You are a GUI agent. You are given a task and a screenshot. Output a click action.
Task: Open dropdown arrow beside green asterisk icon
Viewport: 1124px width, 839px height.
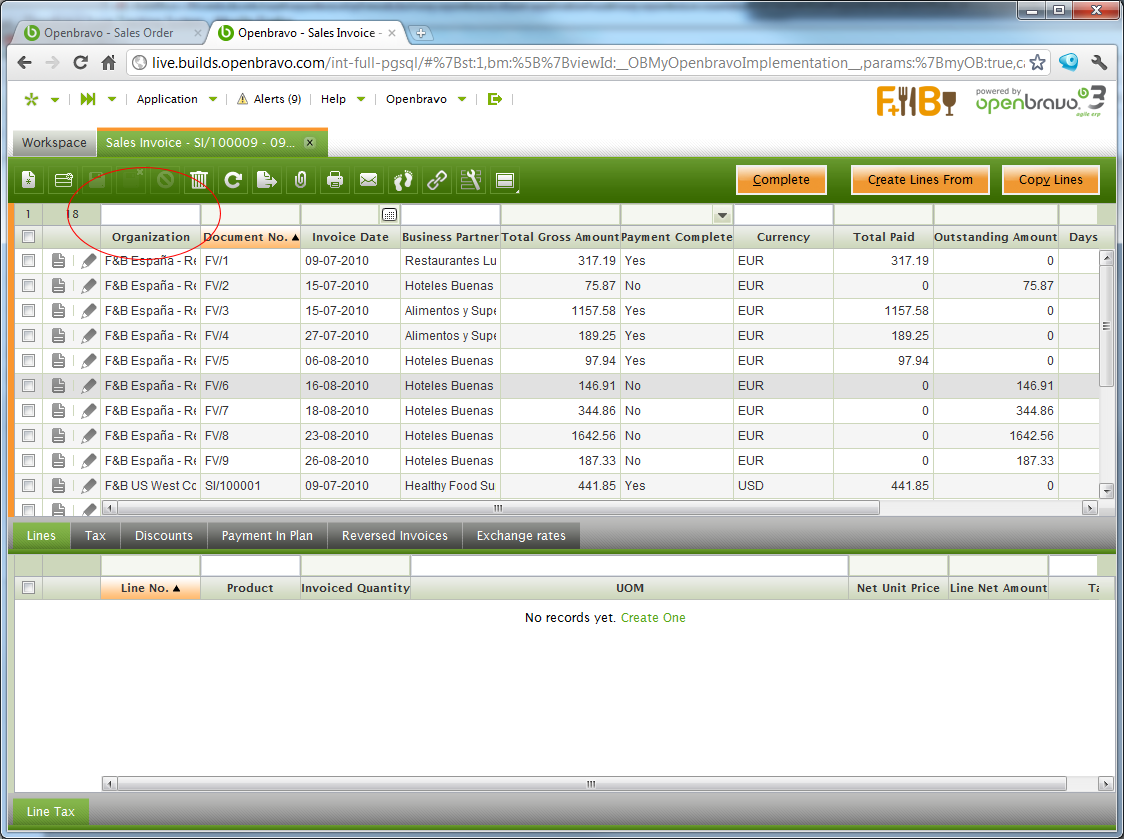54,100
